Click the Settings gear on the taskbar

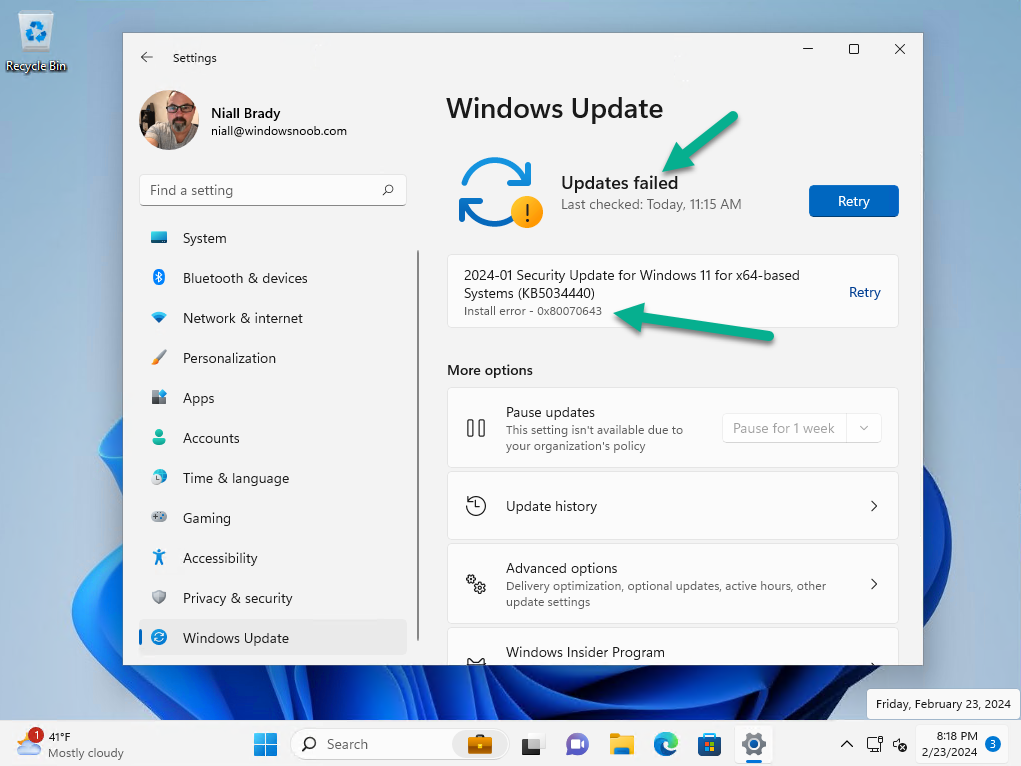click(x=753, y=744)
